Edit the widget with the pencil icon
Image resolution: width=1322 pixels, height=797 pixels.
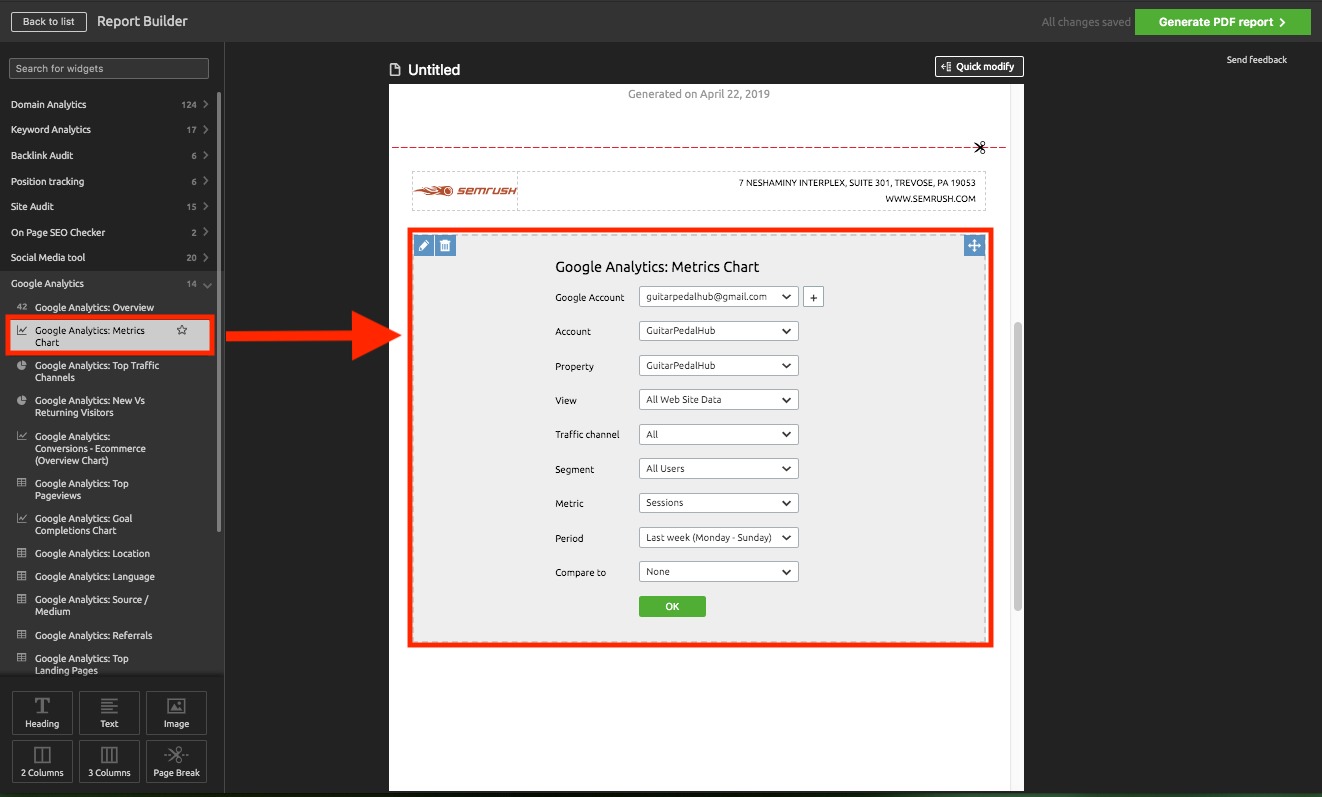click(423, 245)
